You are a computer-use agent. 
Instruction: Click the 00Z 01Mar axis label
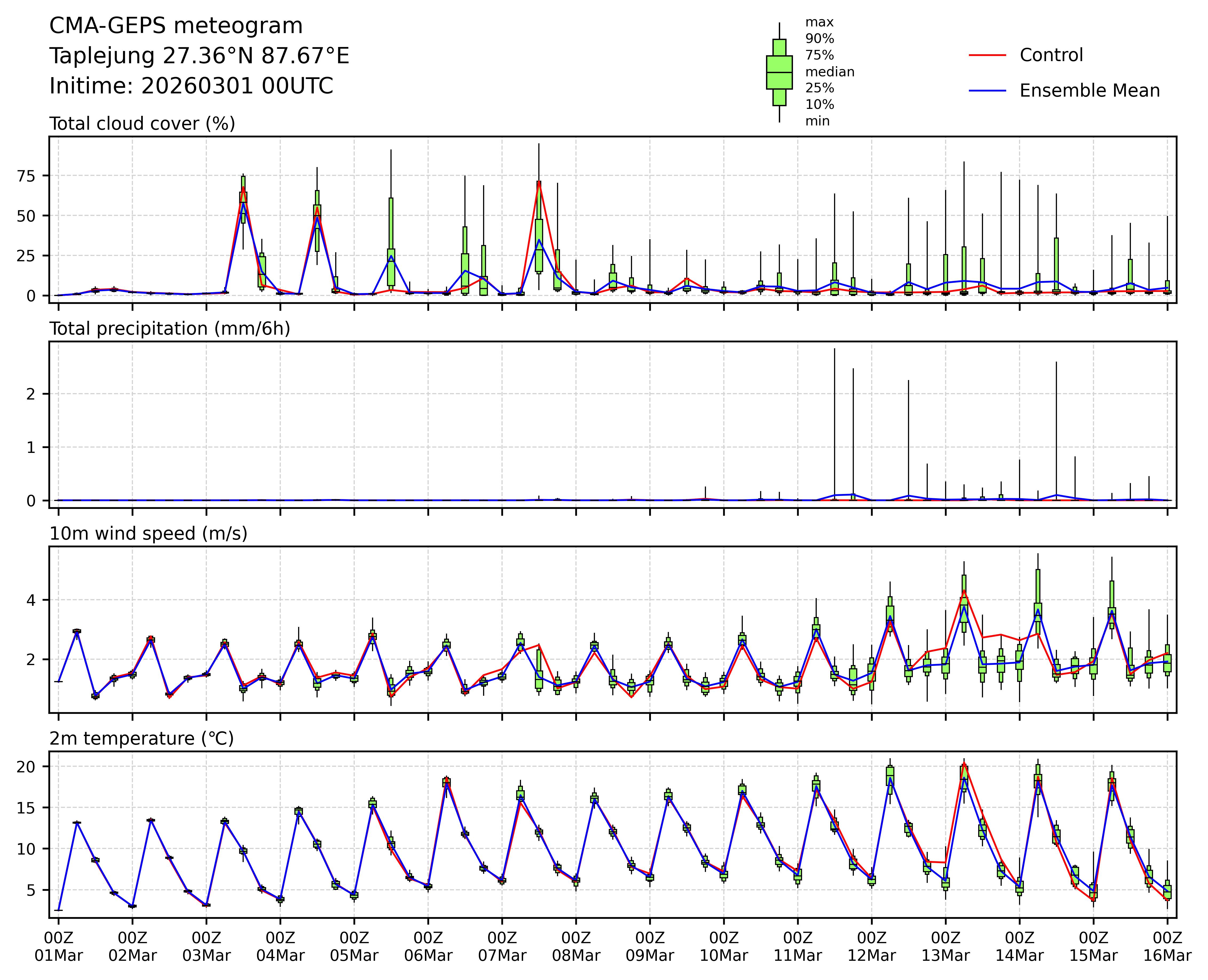(x=59, y=947)
